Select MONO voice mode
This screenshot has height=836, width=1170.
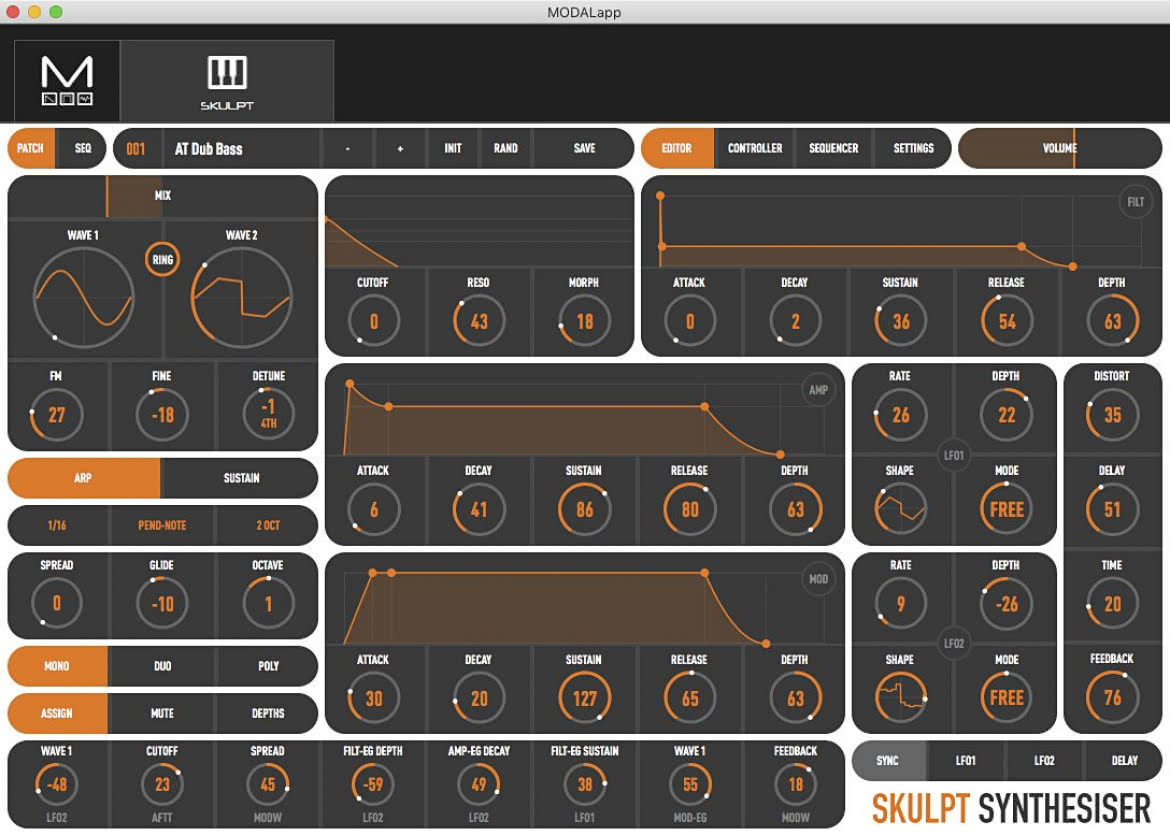[x=57, y=666]
